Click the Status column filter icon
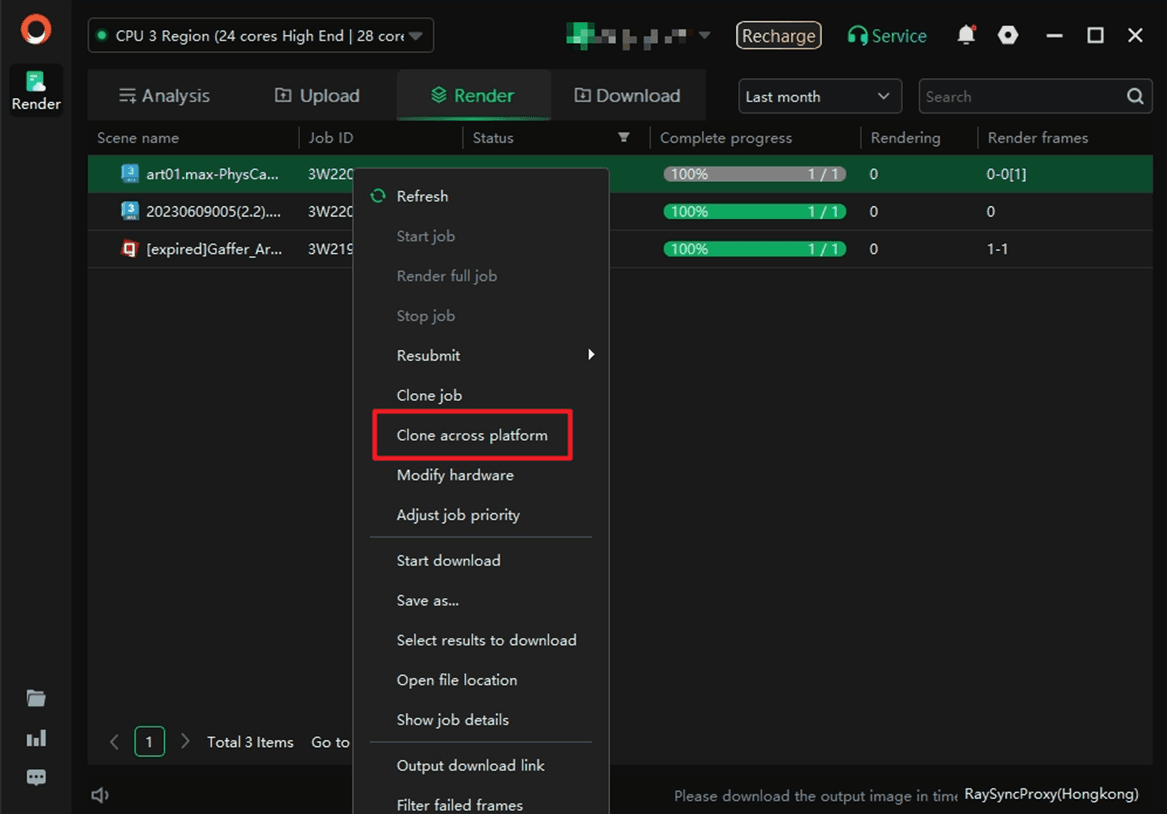This screenshot has width=1167, height=814. point(624,138)
